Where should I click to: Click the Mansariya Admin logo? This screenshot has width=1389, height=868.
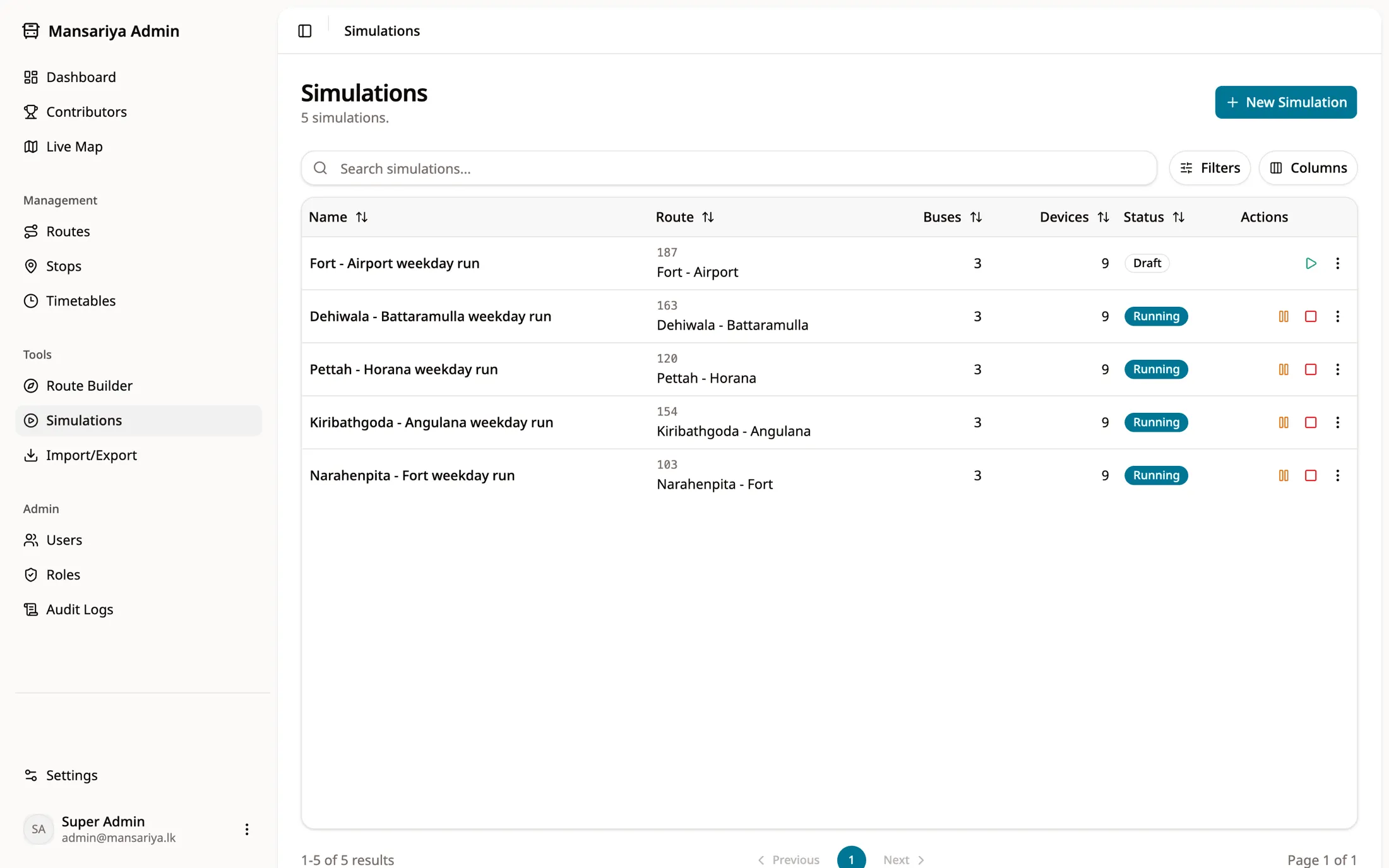(x=101, y=31)
